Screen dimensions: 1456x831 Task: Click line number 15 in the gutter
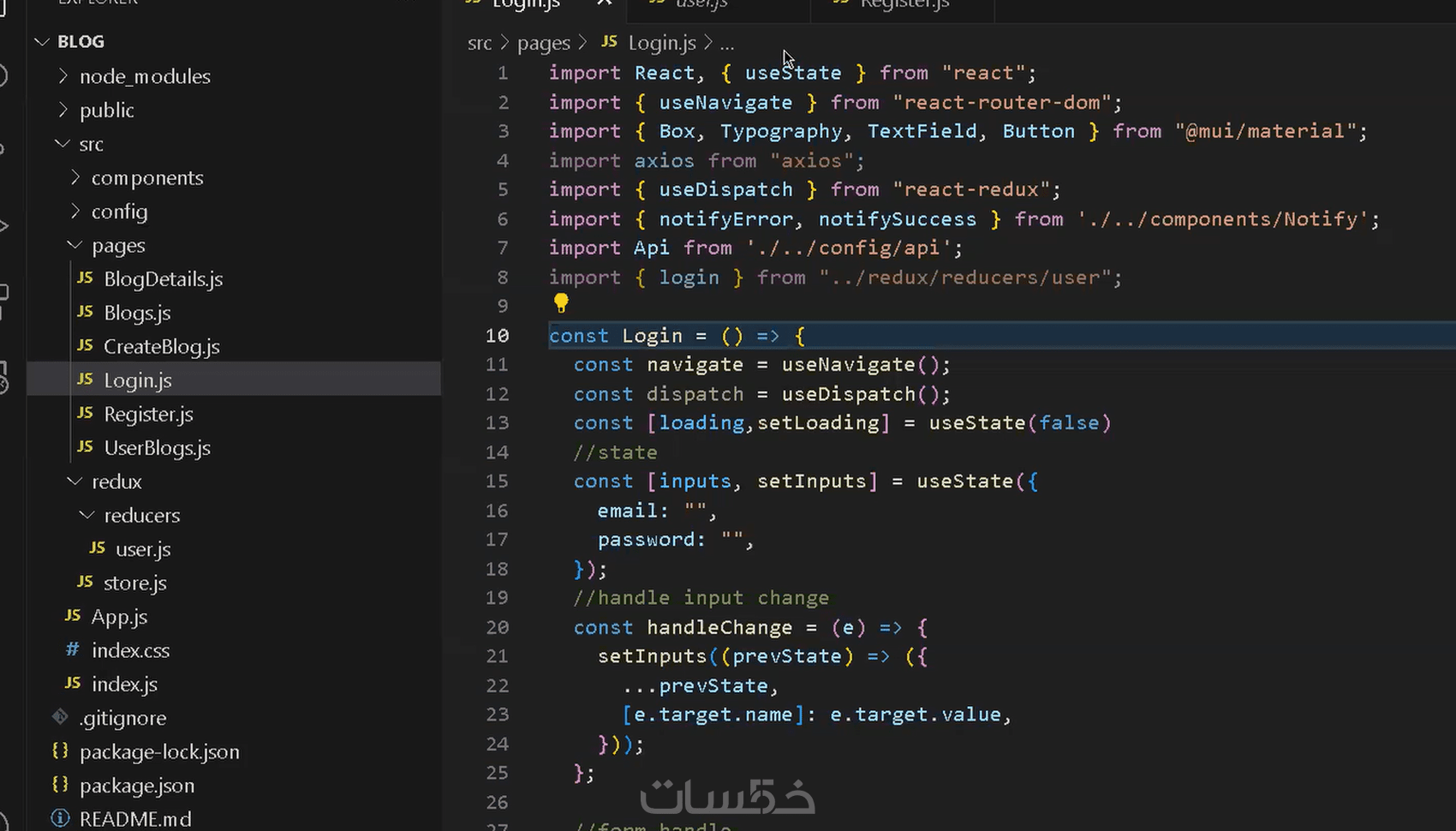(x=497, y=481)
